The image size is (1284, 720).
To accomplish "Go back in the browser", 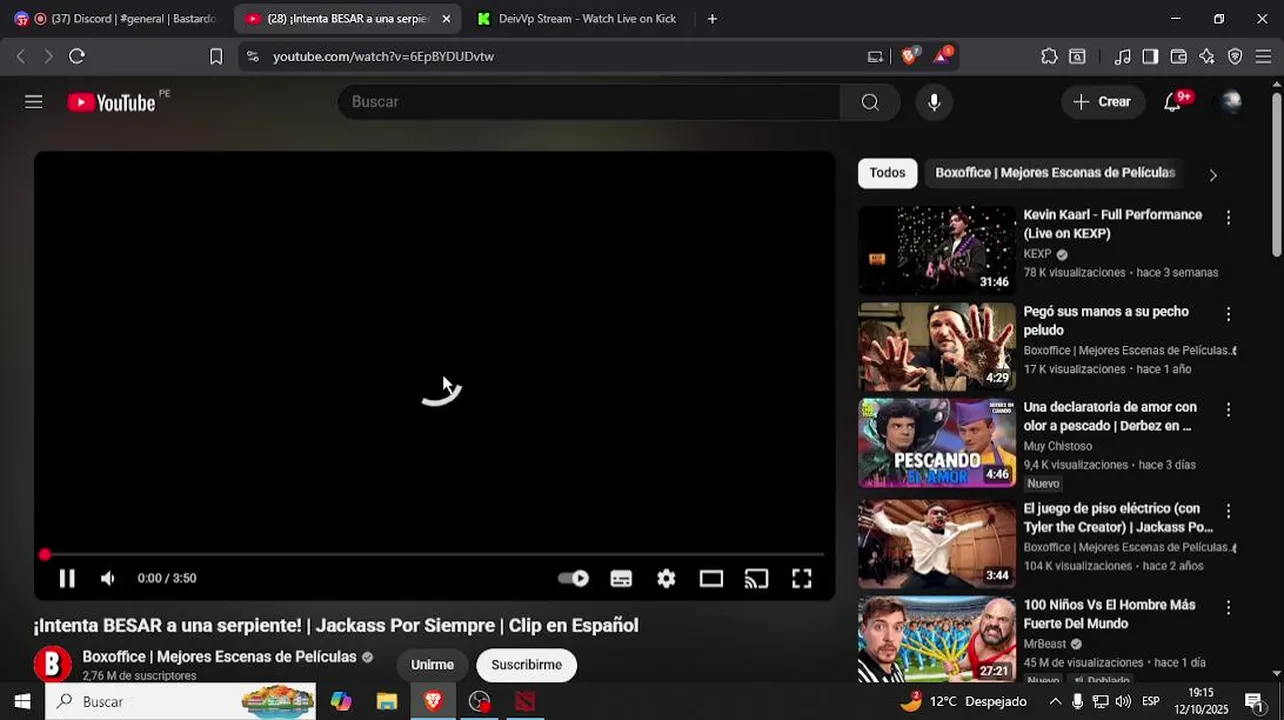I will click(20, 56).
